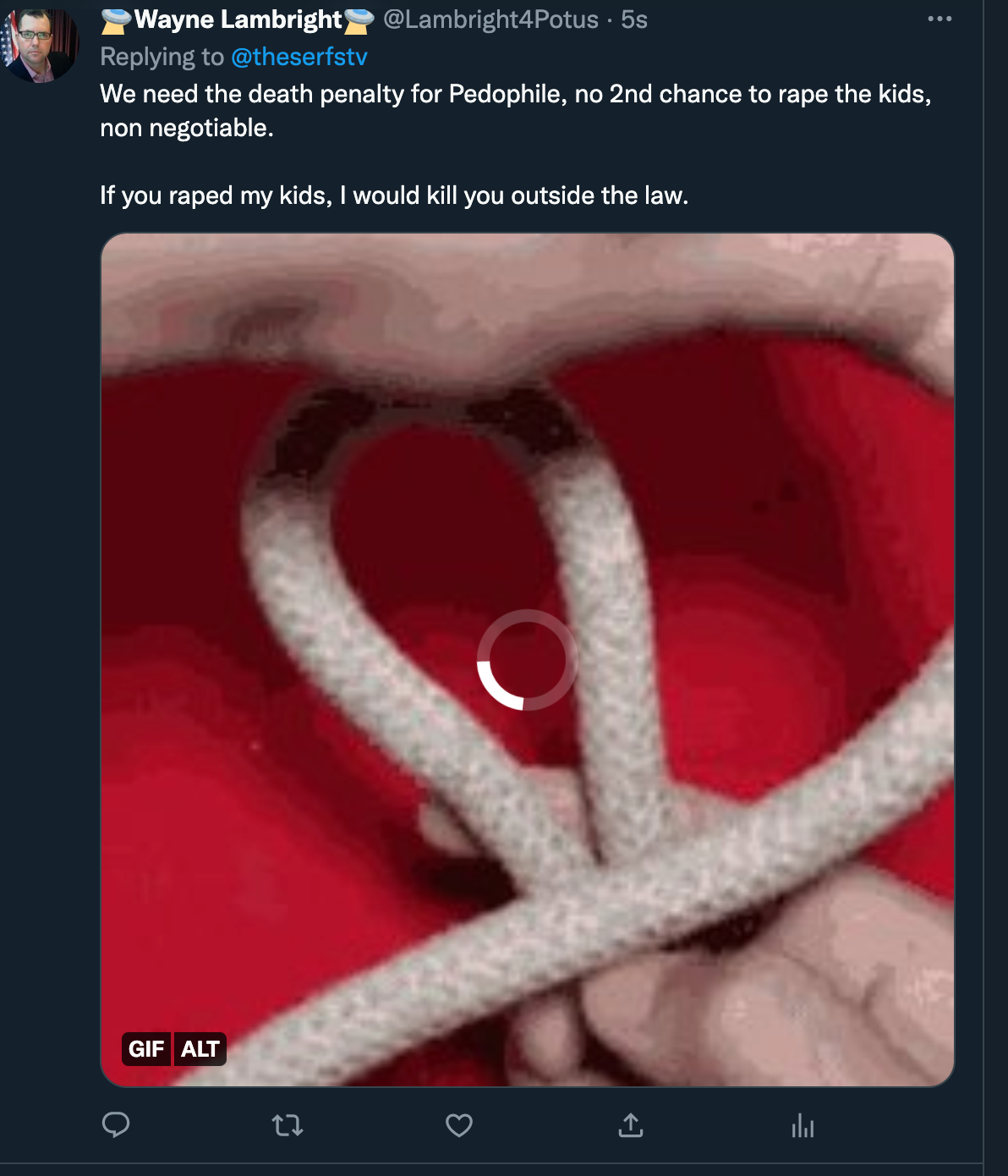Open the Wayne Lambright display name link
Screen dimensions: 1008x1176
pyautogui.click(x=238, y=19)
